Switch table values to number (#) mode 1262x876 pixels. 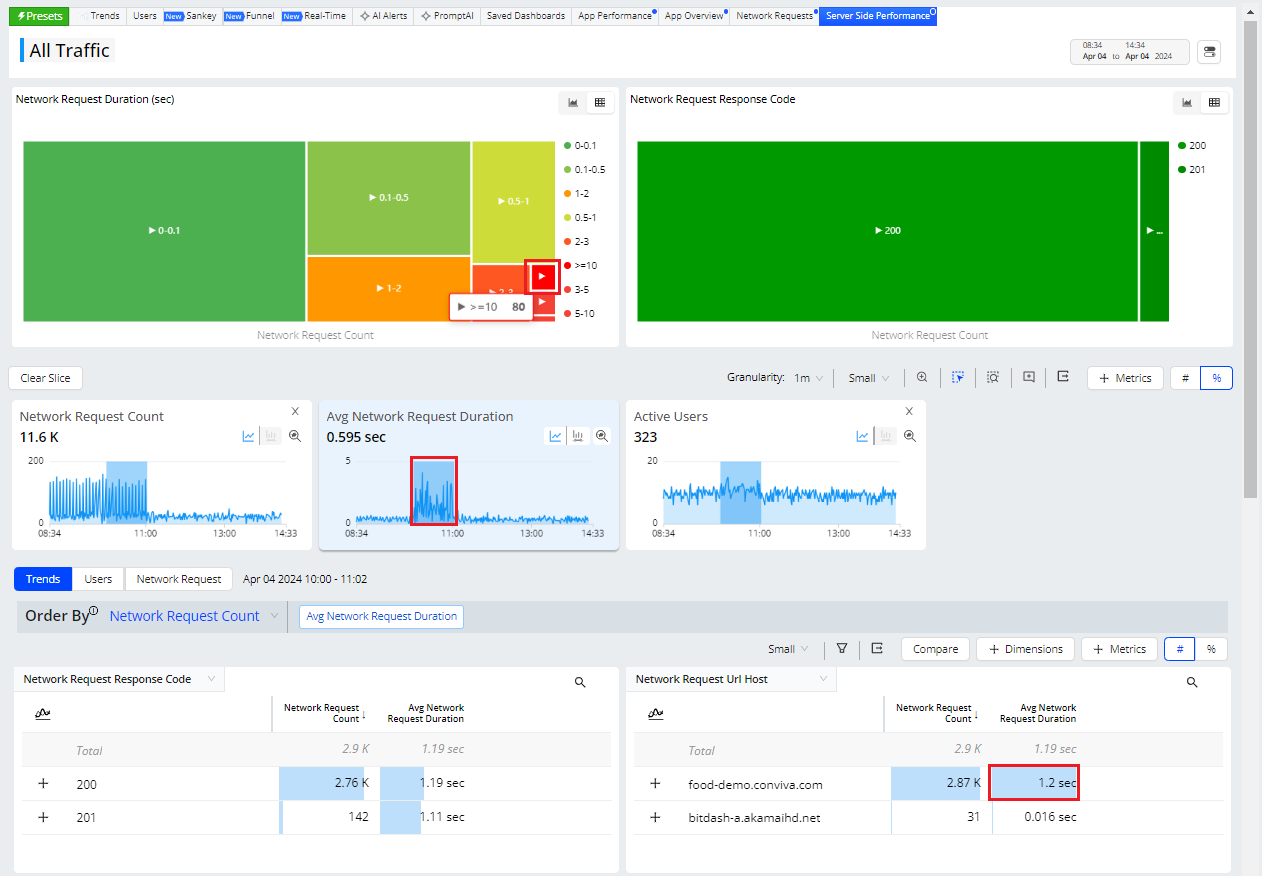pyautogui.click(x=1179, y=649)
